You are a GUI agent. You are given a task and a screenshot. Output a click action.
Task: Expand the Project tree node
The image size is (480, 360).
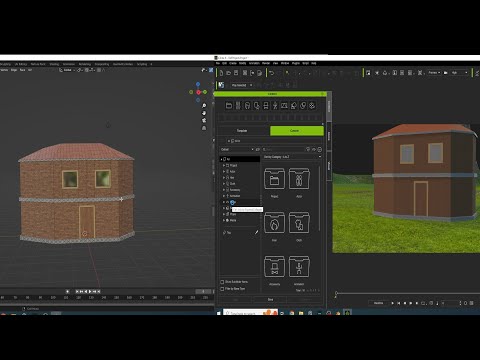(x=224, y=165)
